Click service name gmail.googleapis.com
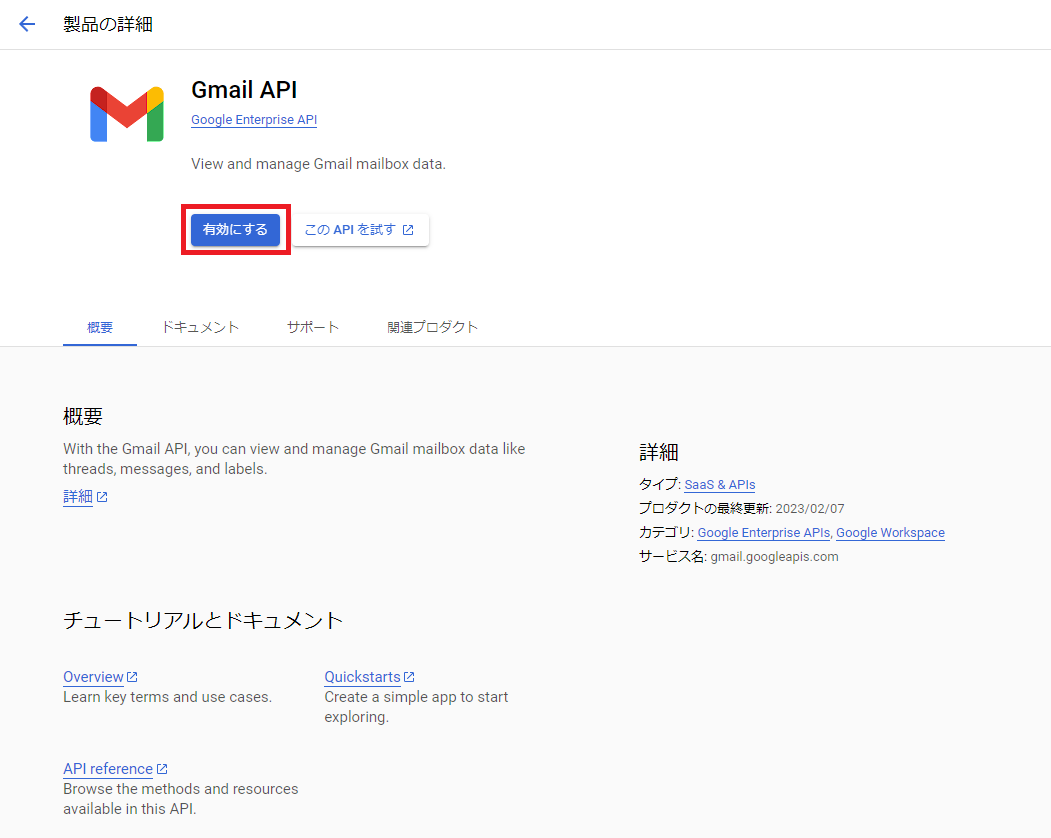This screenshot has width=1051, height=838. coord(774,556)
